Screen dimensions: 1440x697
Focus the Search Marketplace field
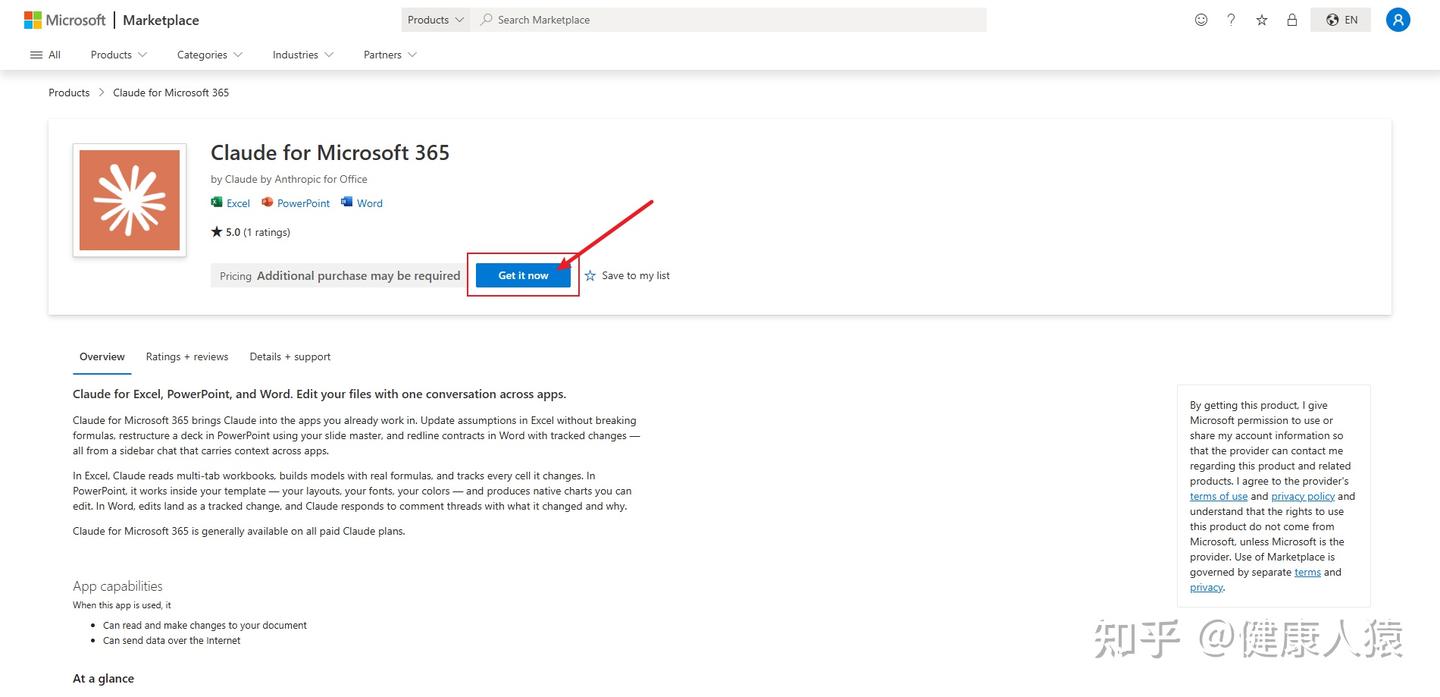730,20
